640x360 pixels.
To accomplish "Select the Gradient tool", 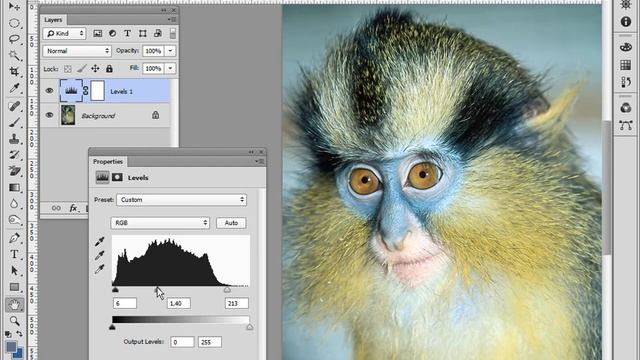I will point(14,187).
